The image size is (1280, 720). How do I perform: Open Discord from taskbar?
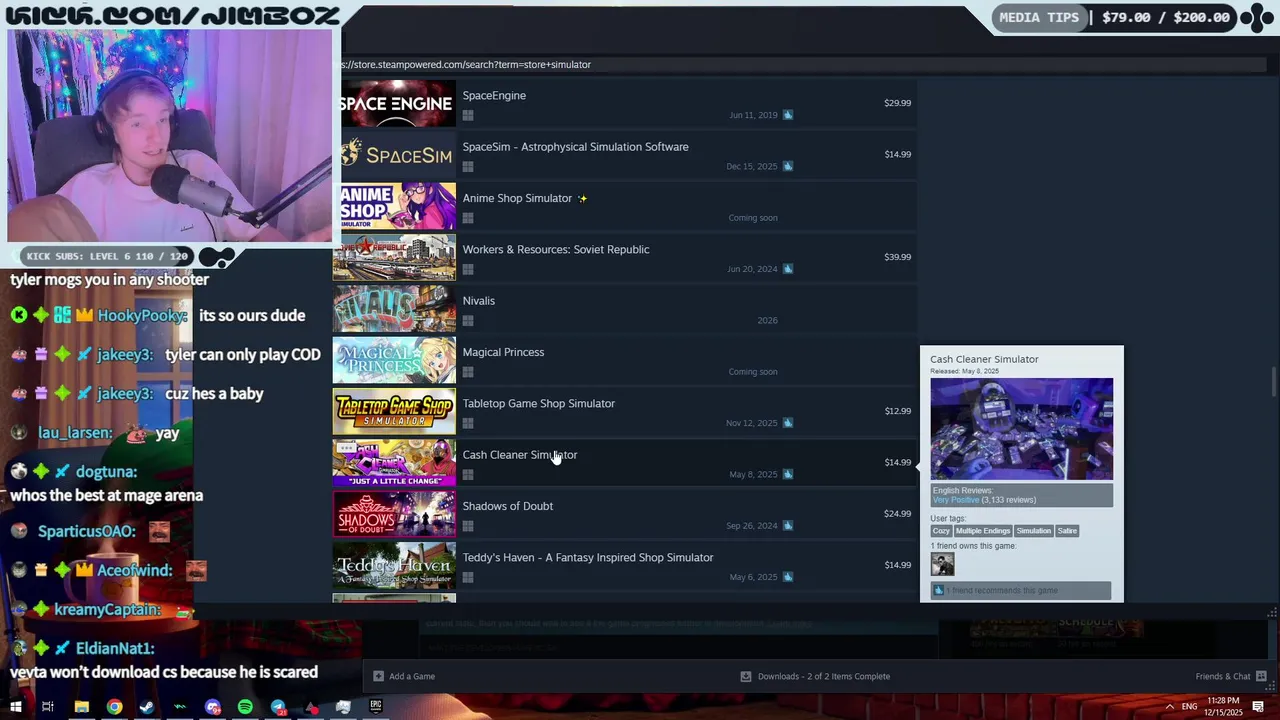click(x=212, y=707)
